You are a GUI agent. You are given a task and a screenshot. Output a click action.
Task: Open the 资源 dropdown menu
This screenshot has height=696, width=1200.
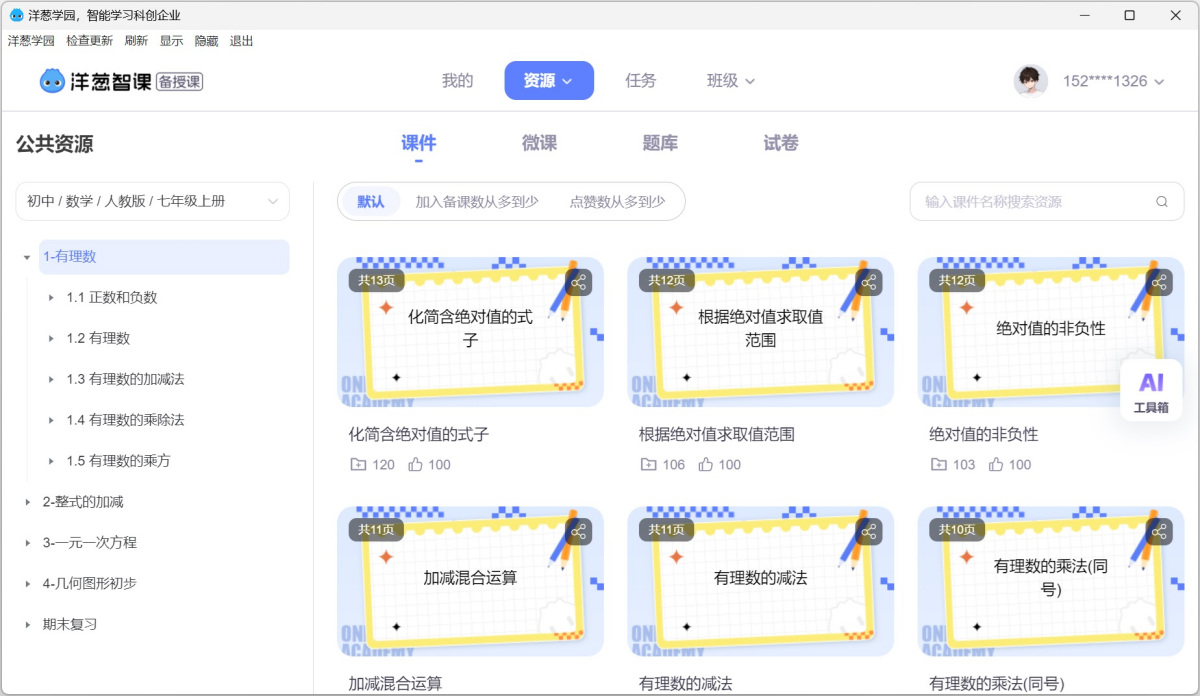point(549,80)
